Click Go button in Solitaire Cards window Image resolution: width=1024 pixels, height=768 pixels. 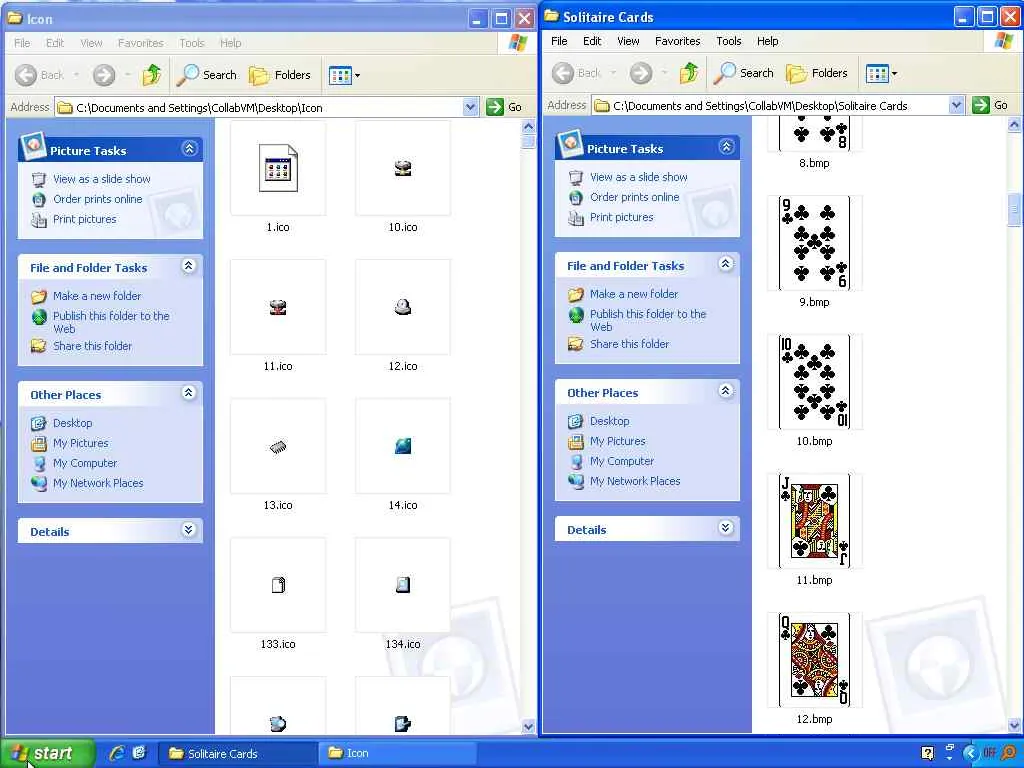[x=991, y=105]
